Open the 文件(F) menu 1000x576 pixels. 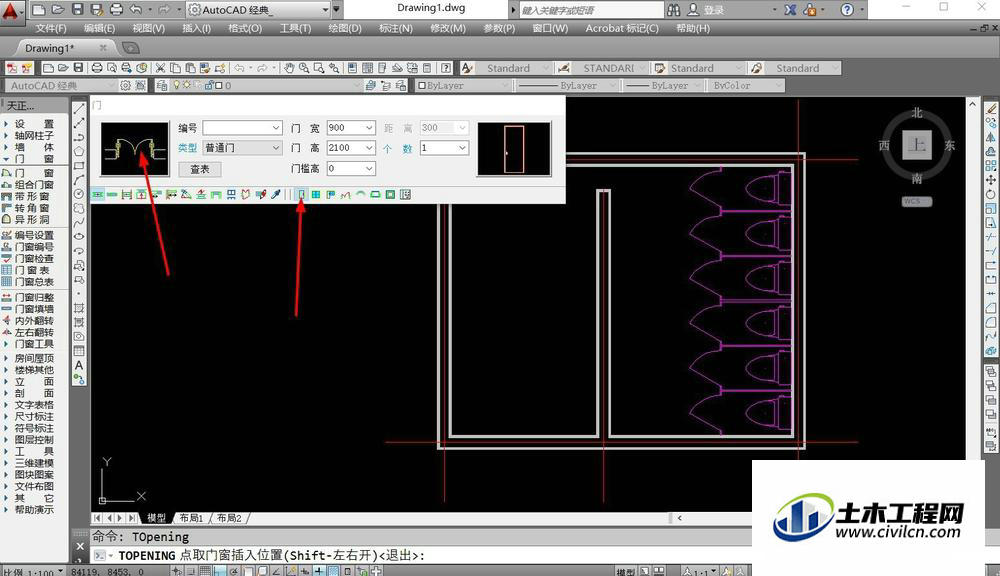point(51,28)
